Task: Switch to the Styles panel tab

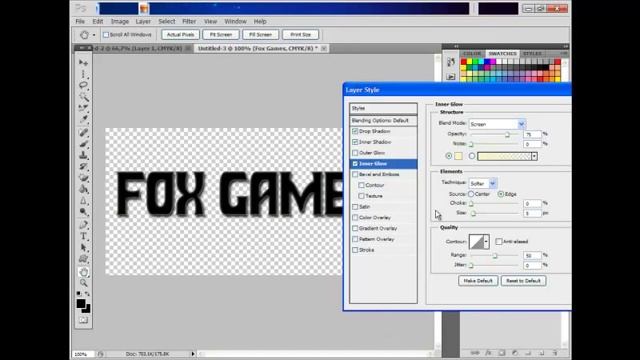Action: tap(532, 53)
